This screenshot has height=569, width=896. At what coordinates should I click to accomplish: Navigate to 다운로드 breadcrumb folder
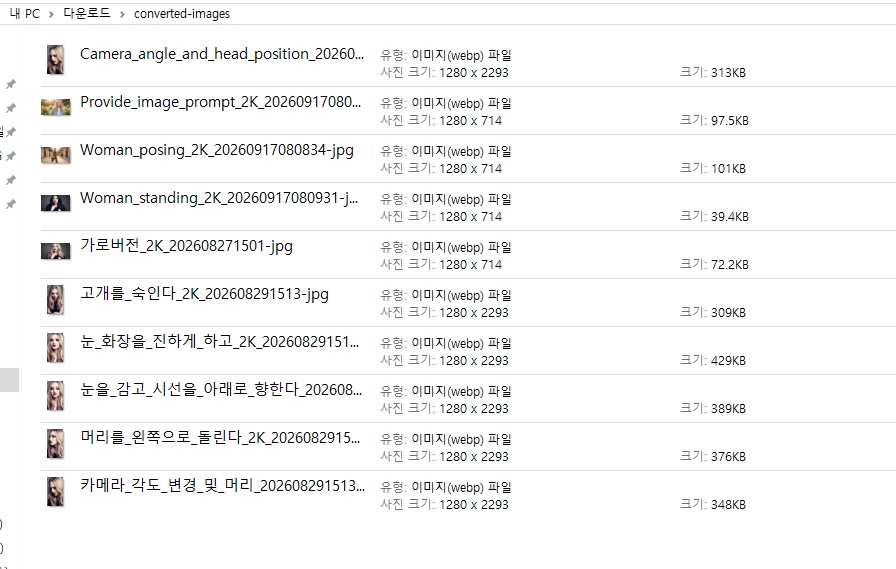click(x=87, y=13)
